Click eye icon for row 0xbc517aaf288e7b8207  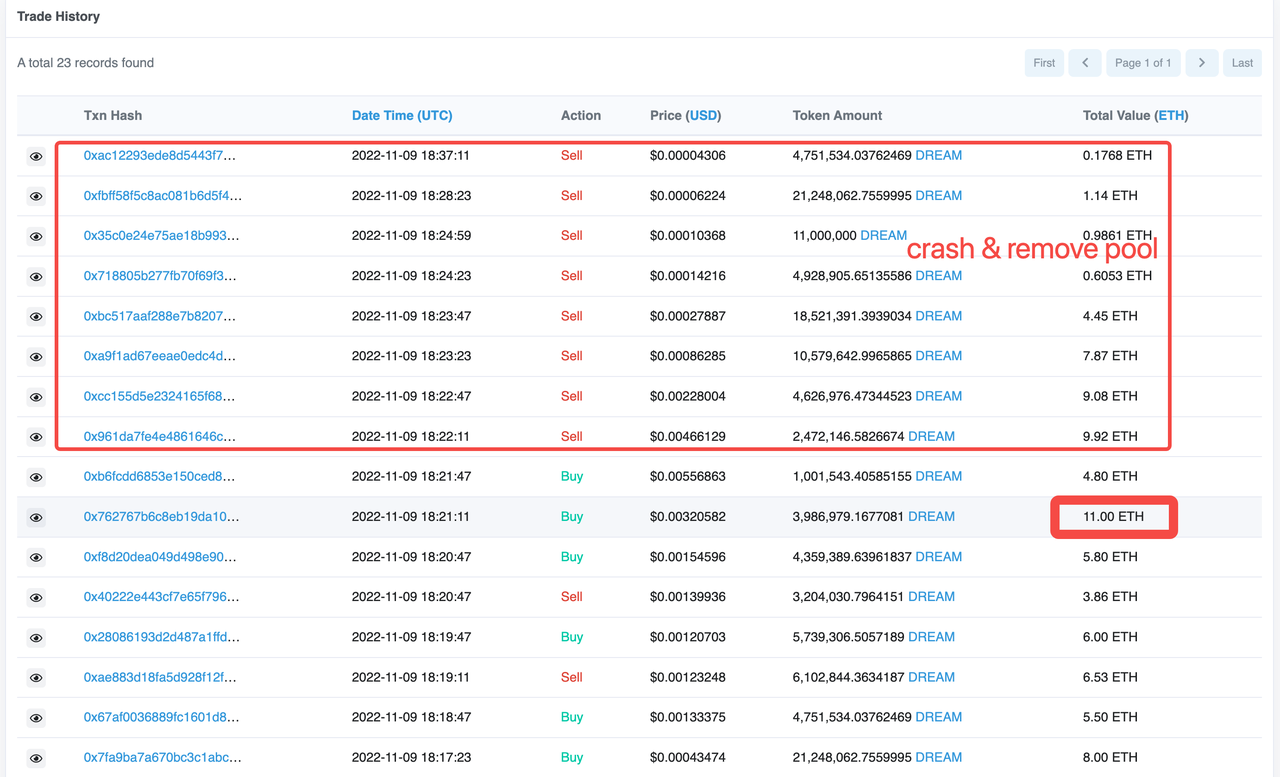tap(36, 317)
